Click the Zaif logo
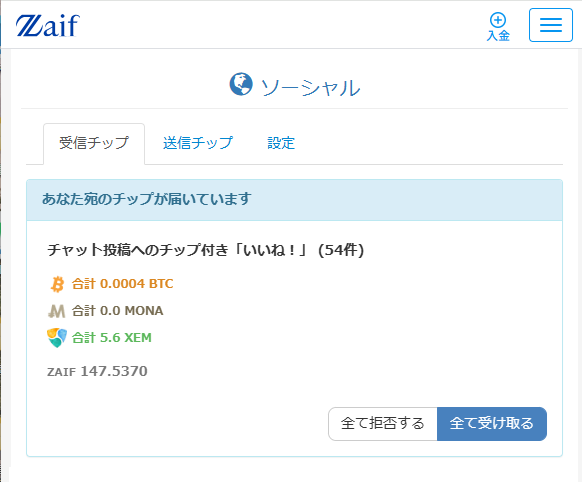 click(x=48, y=26)
